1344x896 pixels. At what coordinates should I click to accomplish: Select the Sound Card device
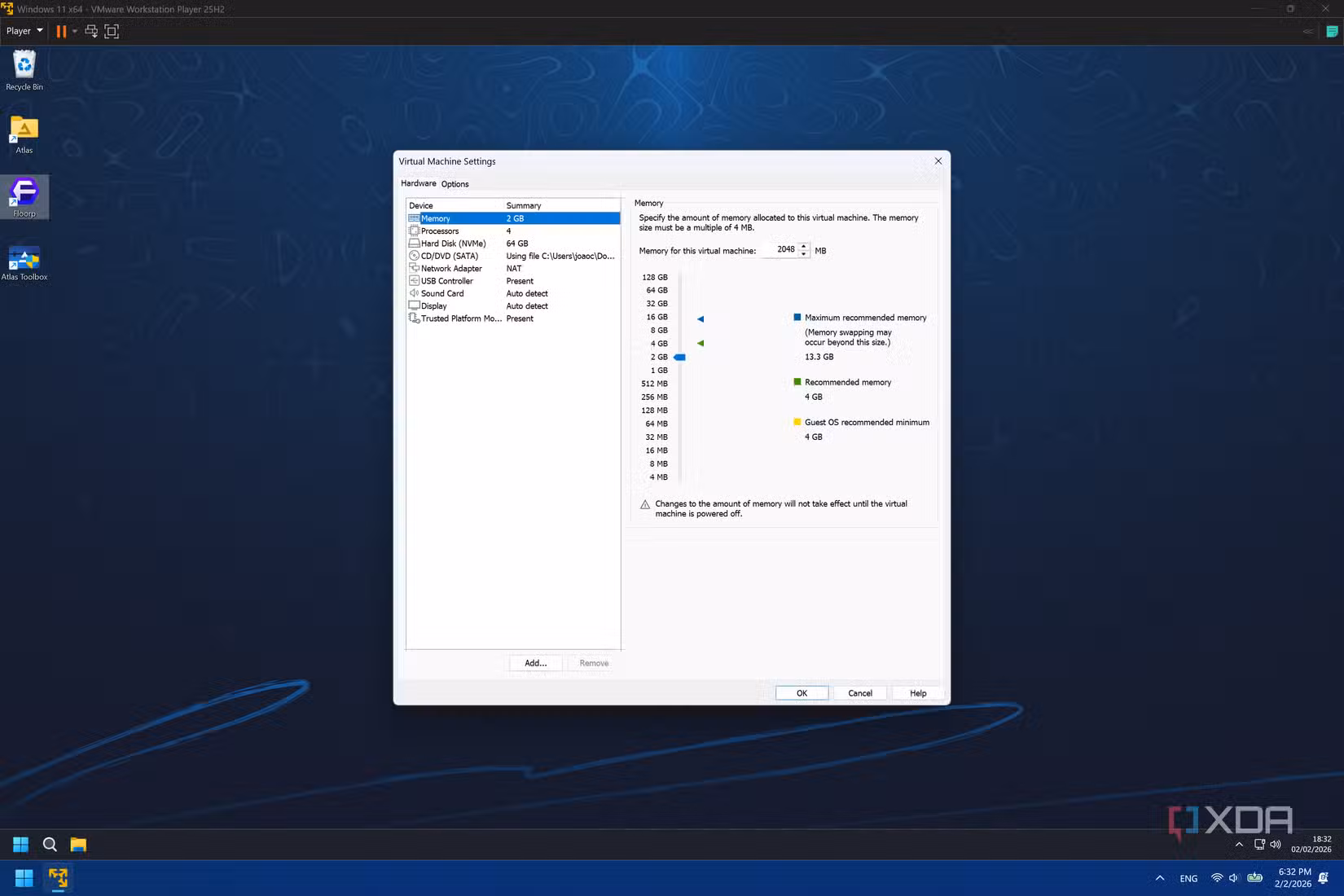click(x=513, y=293)
